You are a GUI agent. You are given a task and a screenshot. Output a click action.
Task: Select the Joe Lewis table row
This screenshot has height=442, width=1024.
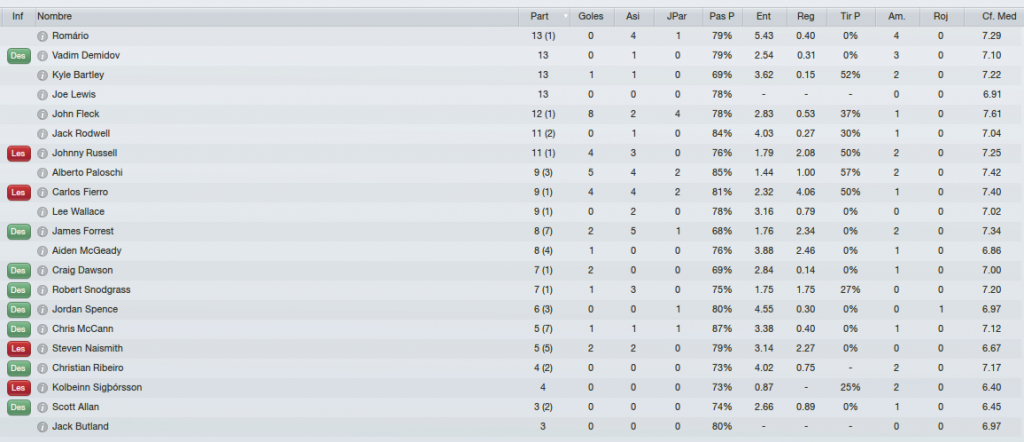click(x=512, y=95)
